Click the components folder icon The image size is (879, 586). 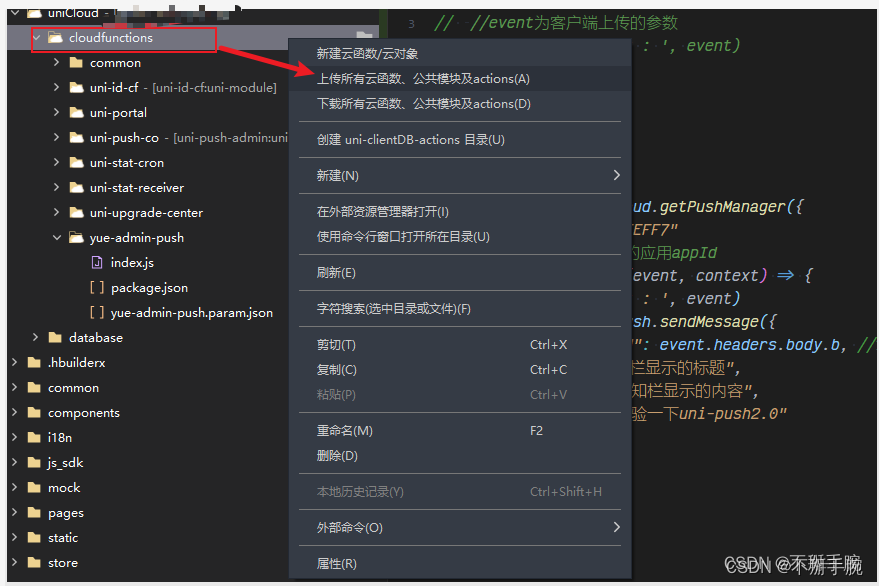point(34,413)
